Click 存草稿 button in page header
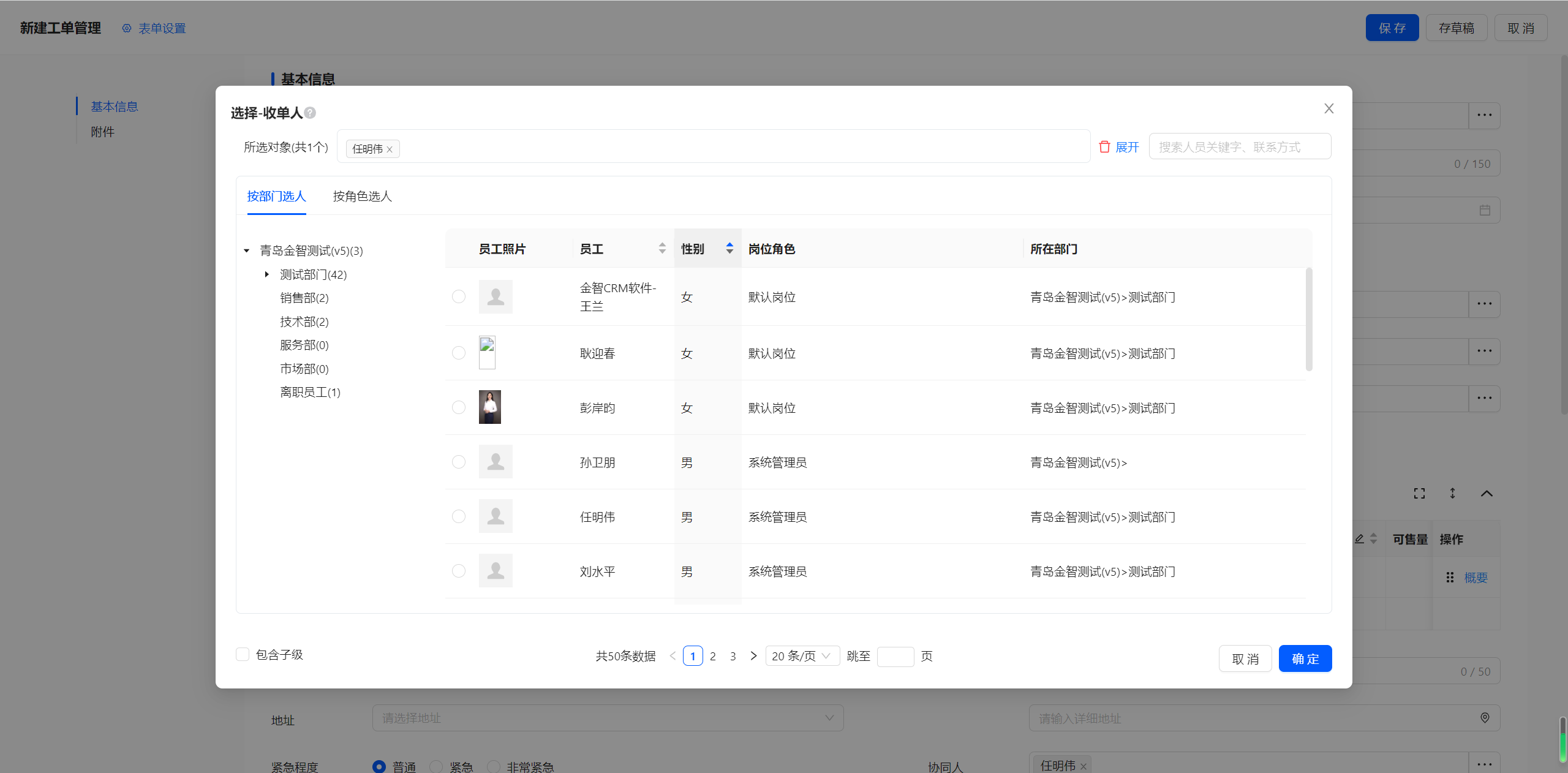The image size is (1568, 773). 1457,28
